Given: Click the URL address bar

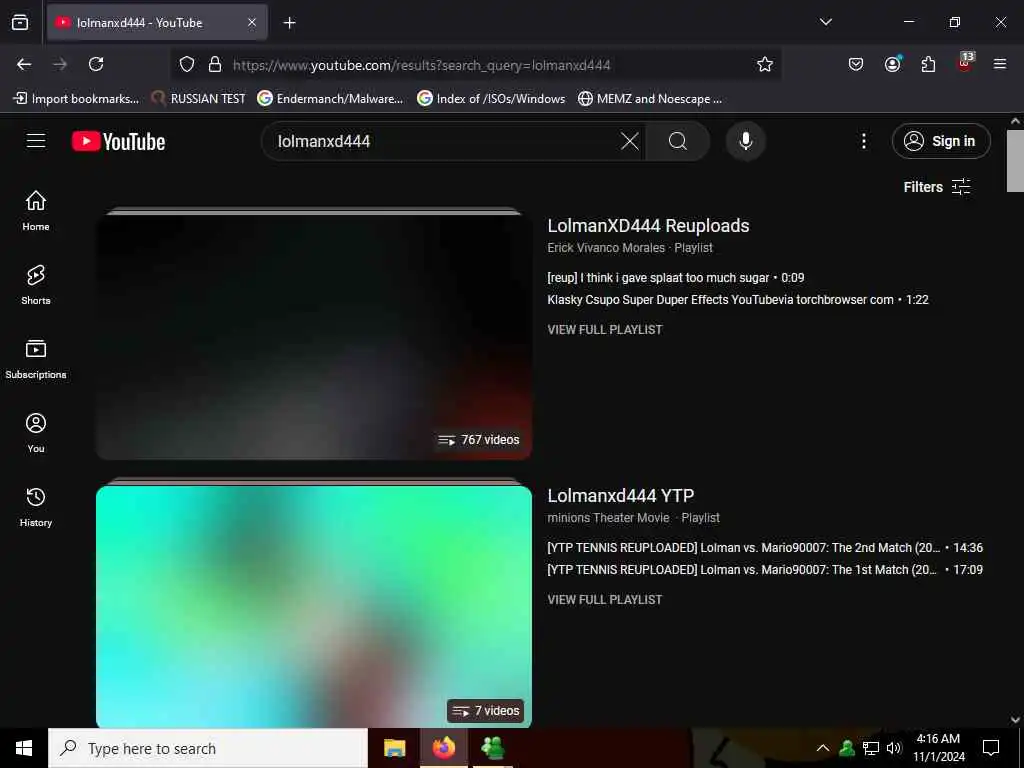Looking at the screenshot, I should pyautogui.click(x=475, y=65).
